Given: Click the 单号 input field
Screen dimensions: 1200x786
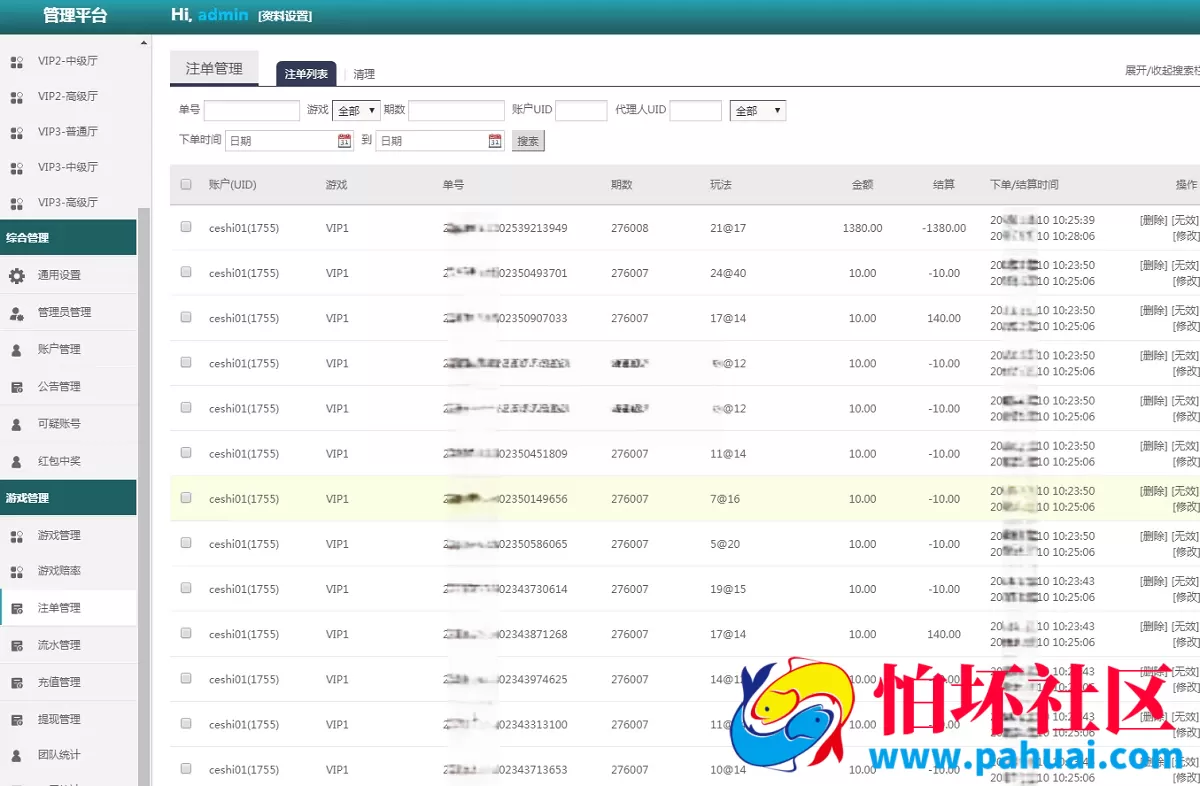Looking at the screenshot, I should pos(252,110).
